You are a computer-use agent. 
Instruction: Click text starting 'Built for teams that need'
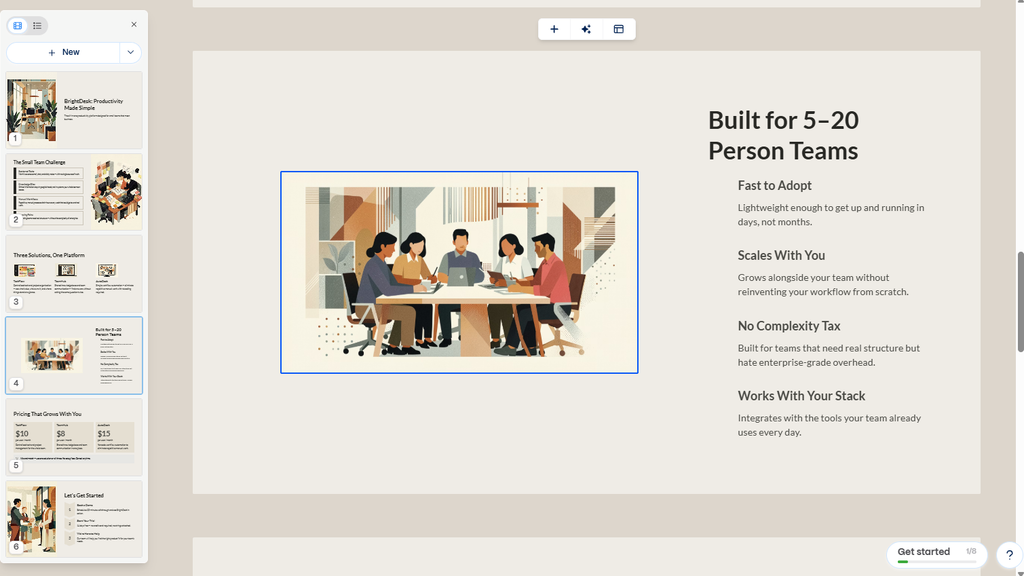click(x=829, y=355)
